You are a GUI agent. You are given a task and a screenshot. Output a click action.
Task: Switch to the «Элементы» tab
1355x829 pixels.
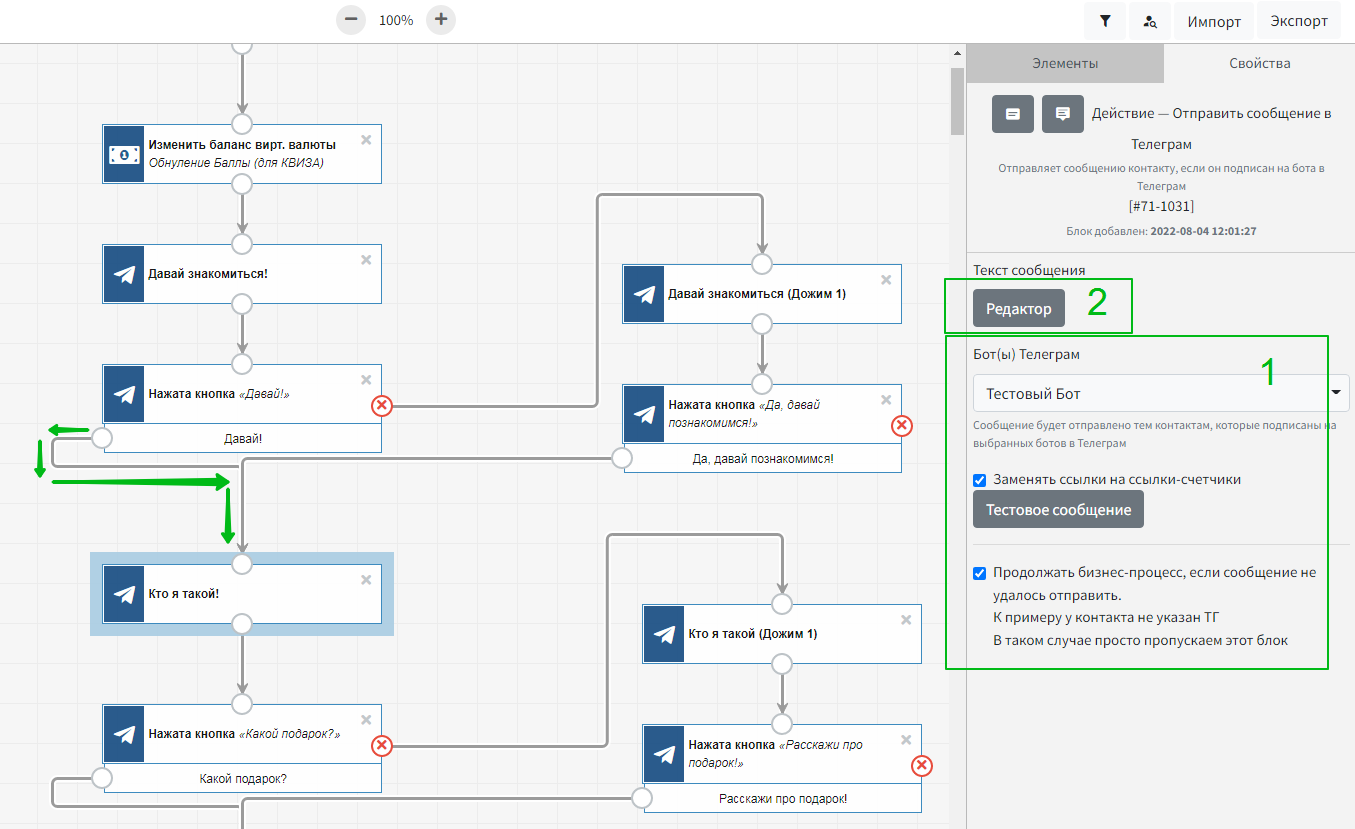pyautogui.click(x=1065, y=63)
